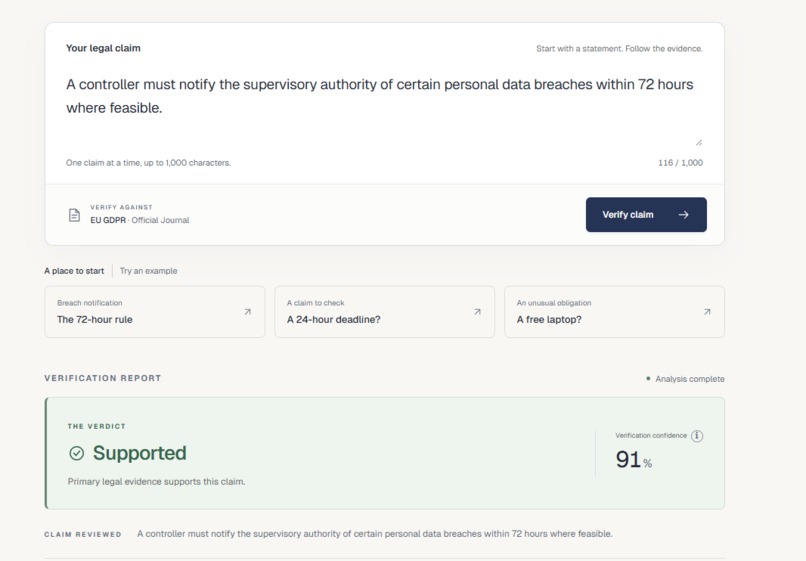Click 'Start with a statement. Follow the evidence.'

coord(619,48)
